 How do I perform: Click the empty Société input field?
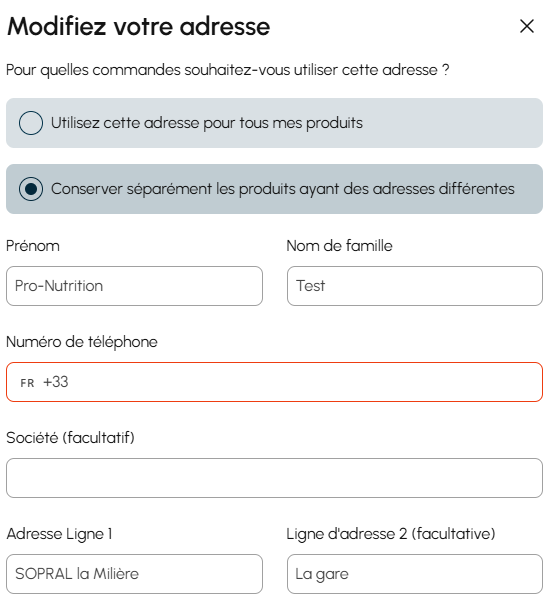(274, 478)
